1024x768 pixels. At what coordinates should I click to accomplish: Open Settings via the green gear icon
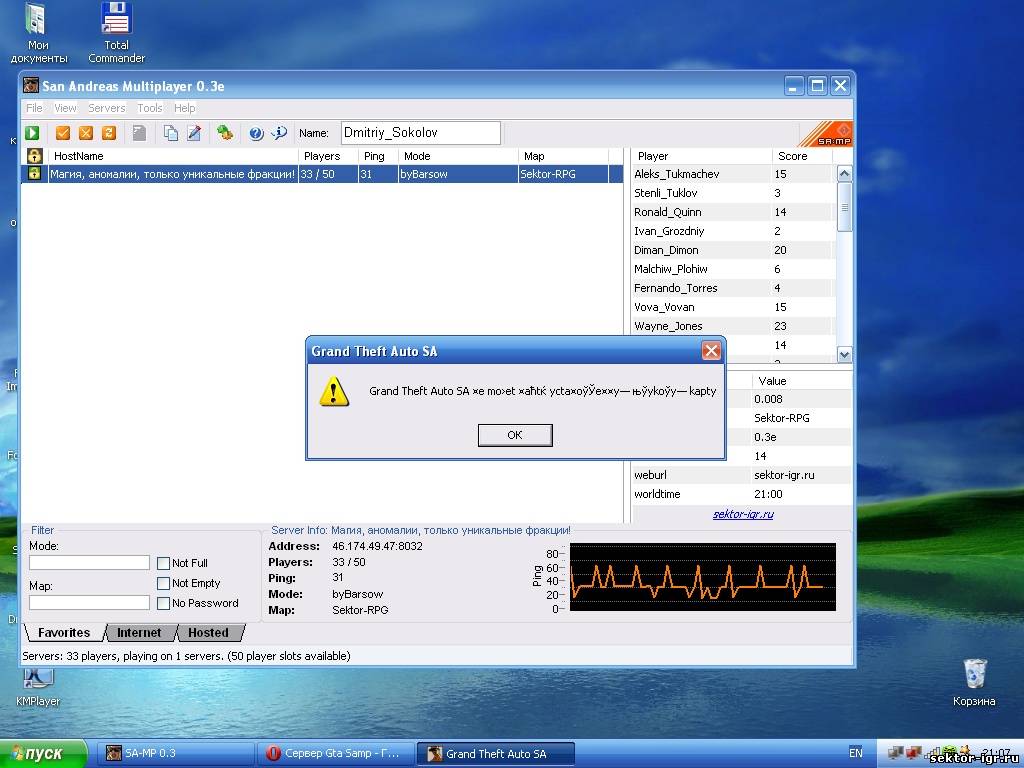pos(225,133)
